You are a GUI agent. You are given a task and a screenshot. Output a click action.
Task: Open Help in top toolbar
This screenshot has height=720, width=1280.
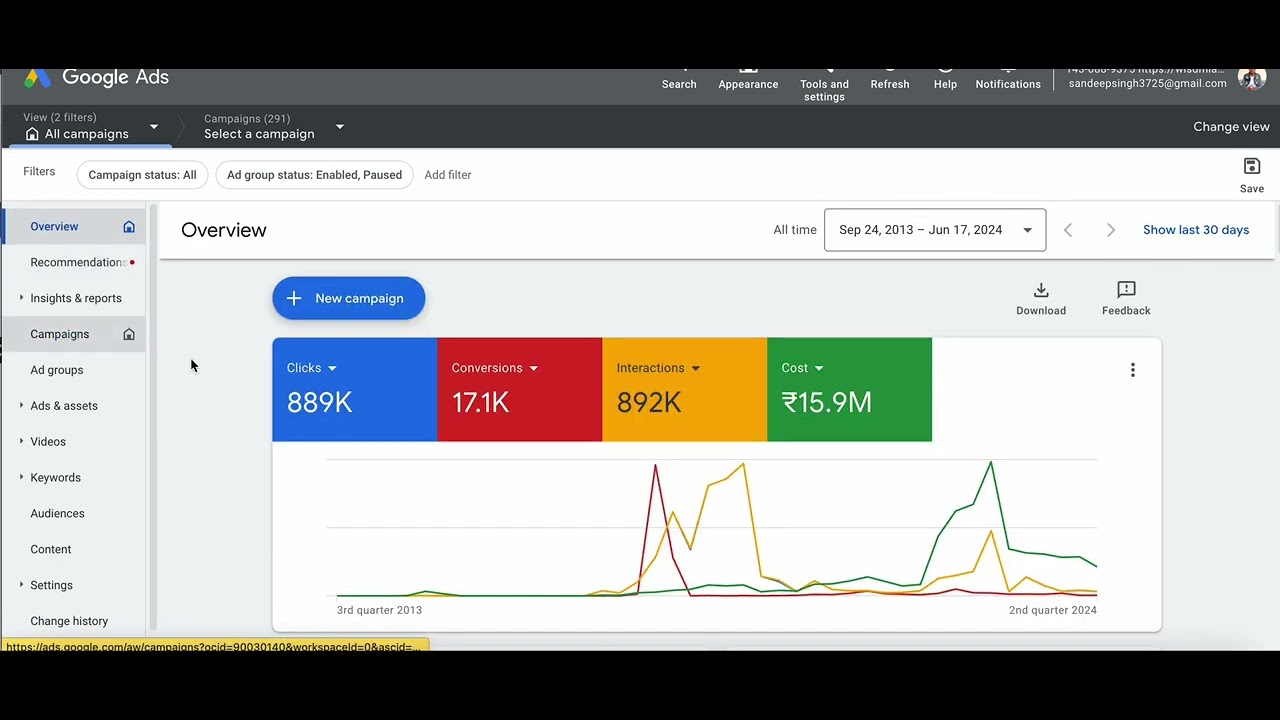(x=945, y=80)
